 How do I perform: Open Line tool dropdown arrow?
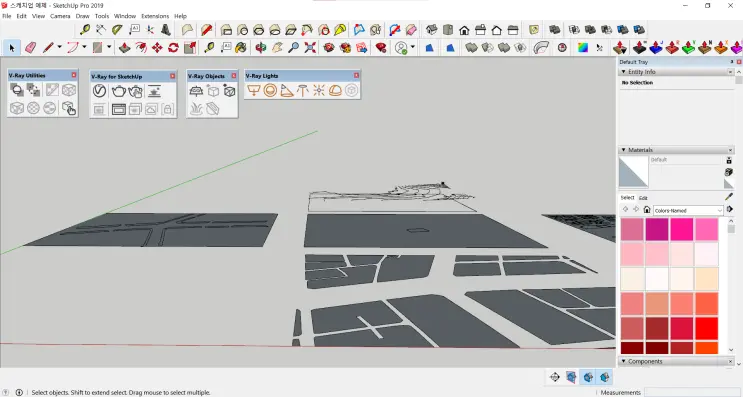(x=59, y=47)
